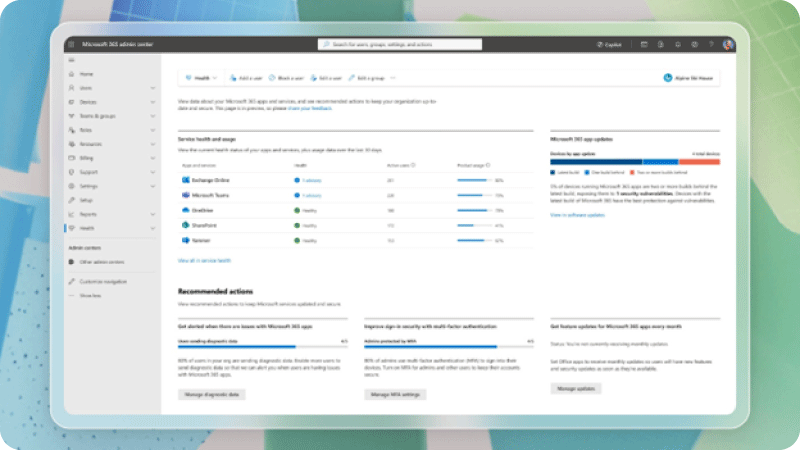Click the Setup wrench icon
This screenshot has height=450, width=800.
click(x=71, y=200)
